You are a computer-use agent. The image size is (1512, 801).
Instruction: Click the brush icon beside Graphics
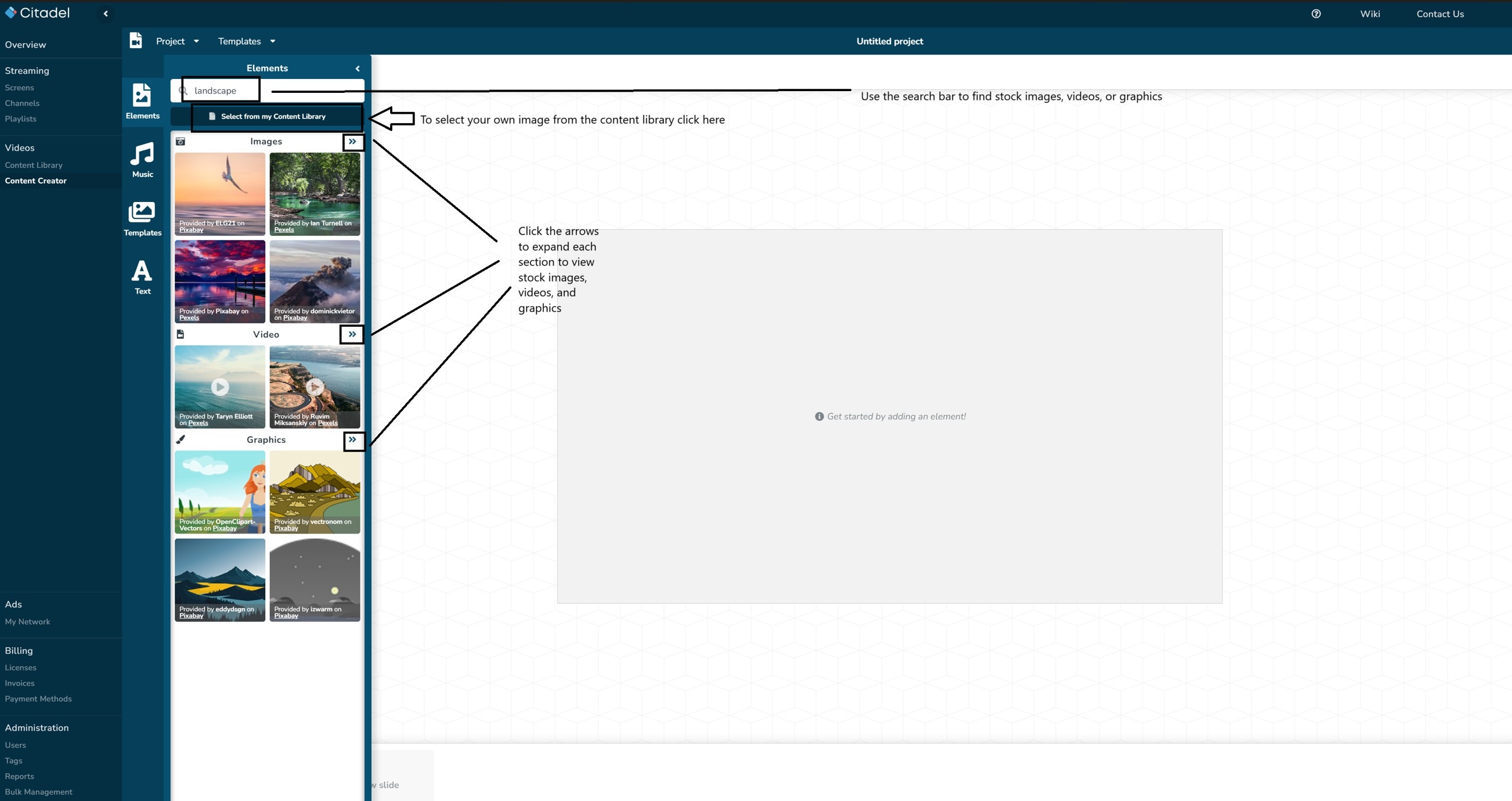[x=181, y=439]
